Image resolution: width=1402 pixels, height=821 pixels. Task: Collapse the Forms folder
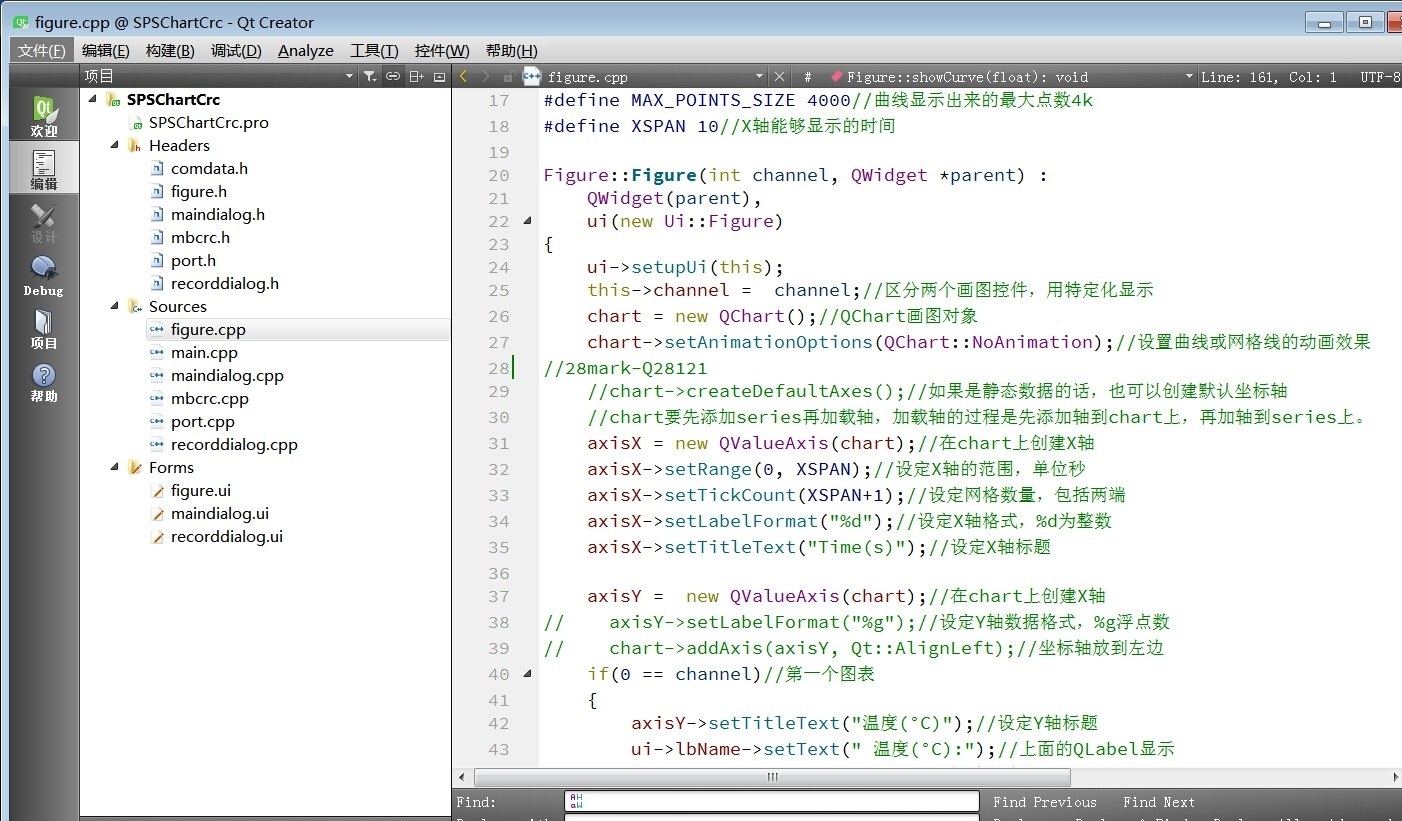point(114,467)
